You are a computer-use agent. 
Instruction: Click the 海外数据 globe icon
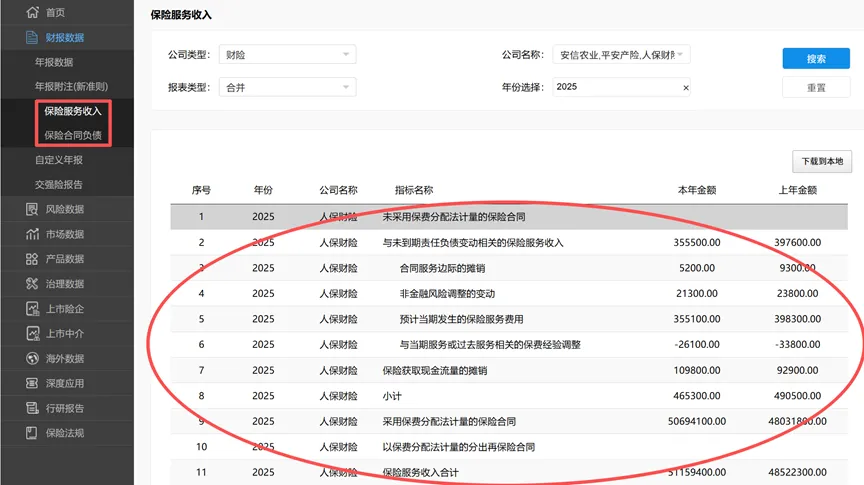pos(32,358)
